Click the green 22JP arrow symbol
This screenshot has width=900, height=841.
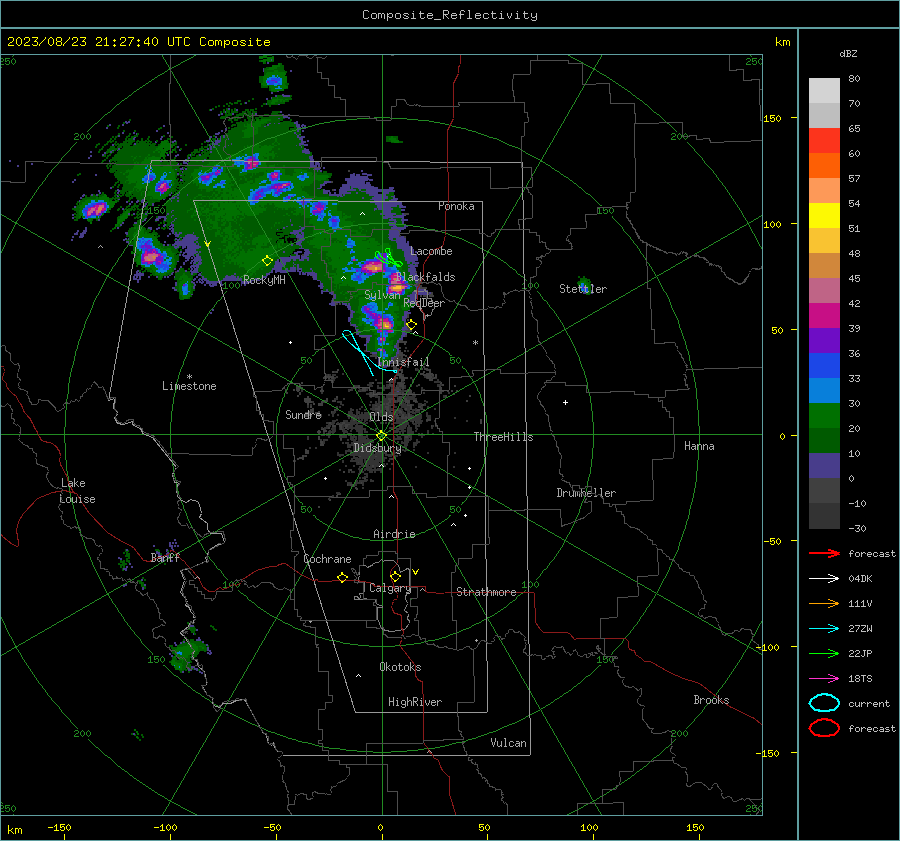tap(824, 653)
